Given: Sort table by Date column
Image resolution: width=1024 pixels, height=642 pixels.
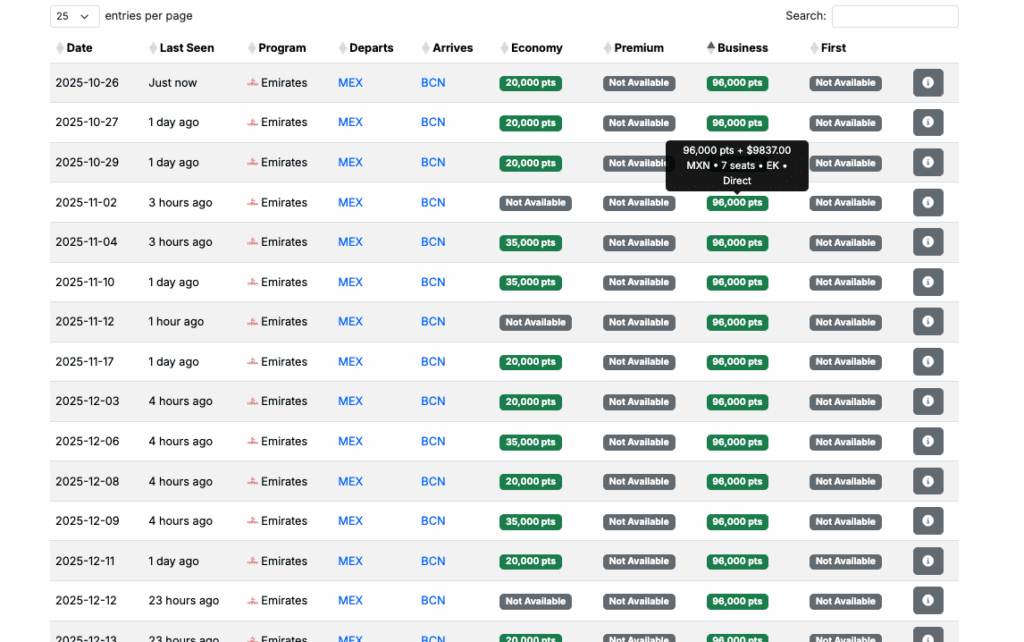Looking at the screenshot, I should click(x=79, y=48).
